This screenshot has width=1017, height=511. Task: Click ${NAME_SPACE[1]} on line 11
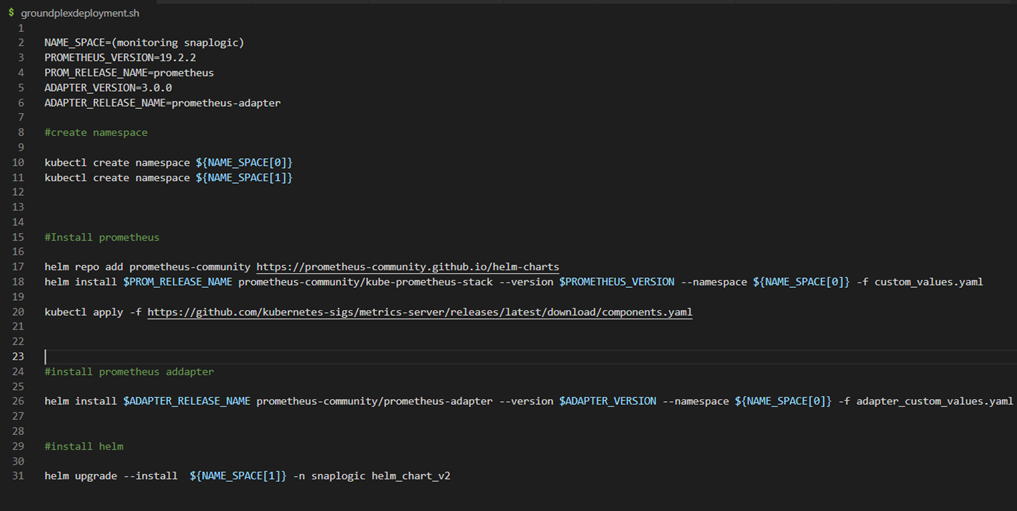point(244,178)
